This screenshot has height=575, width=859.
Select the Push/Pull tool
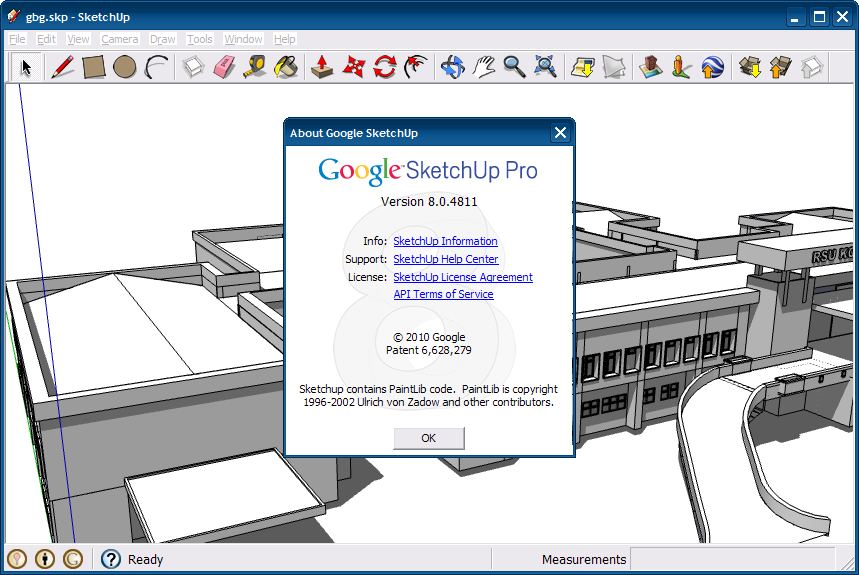click(322, 67)
